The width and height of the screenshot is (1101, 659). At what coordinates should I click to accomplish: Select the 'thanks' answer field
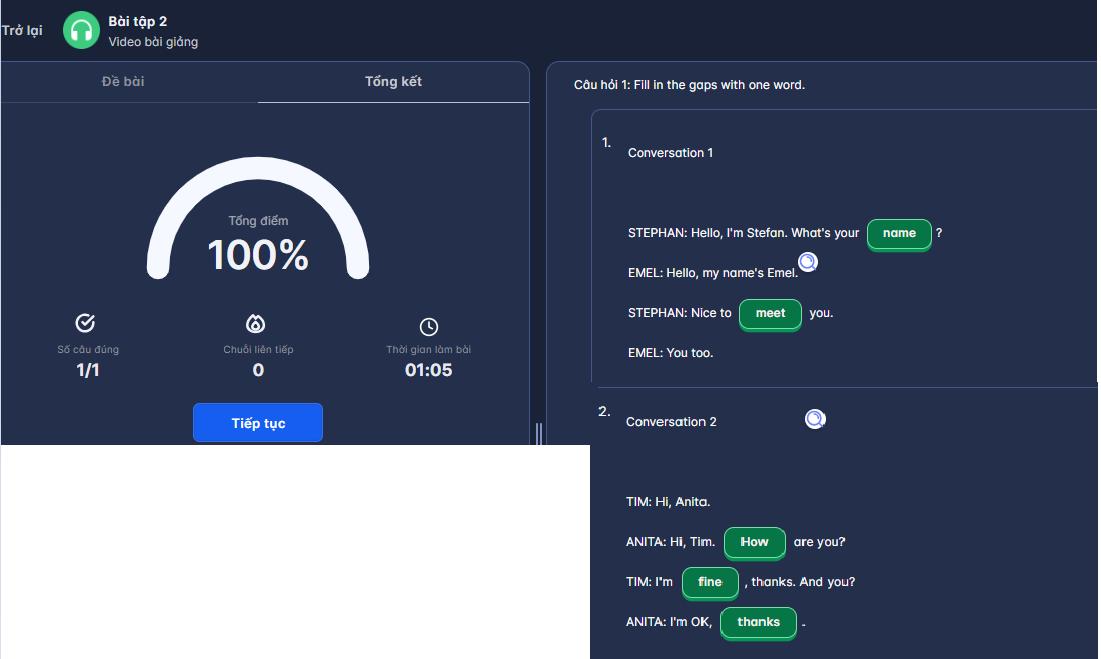pyautogui.click(x=758, y=623)
